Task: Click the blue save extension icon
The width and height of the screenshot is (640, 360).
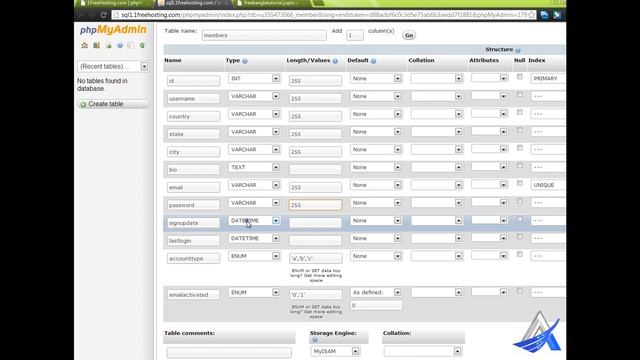Action: point(544,15)
